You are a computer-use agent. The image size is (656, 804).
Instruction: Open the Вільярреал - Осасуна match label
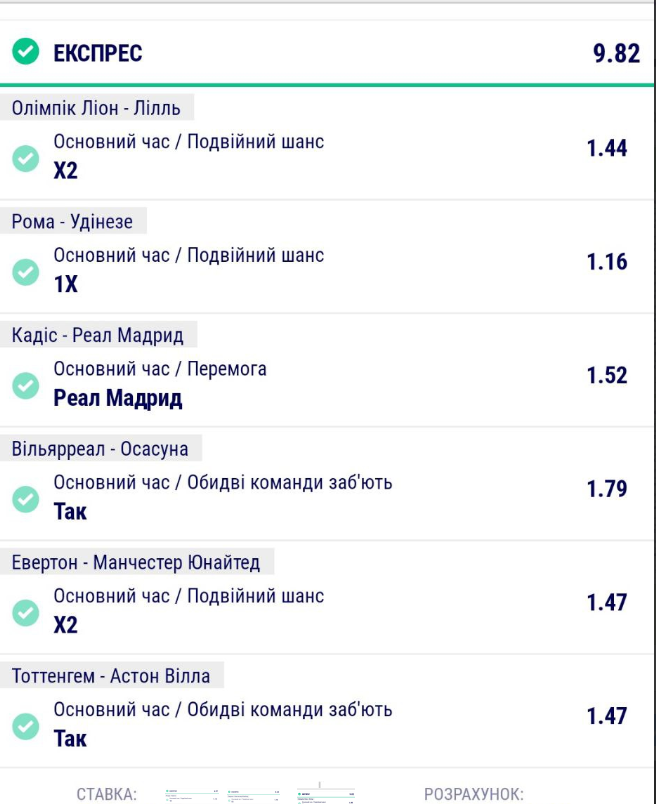point(100,449)
